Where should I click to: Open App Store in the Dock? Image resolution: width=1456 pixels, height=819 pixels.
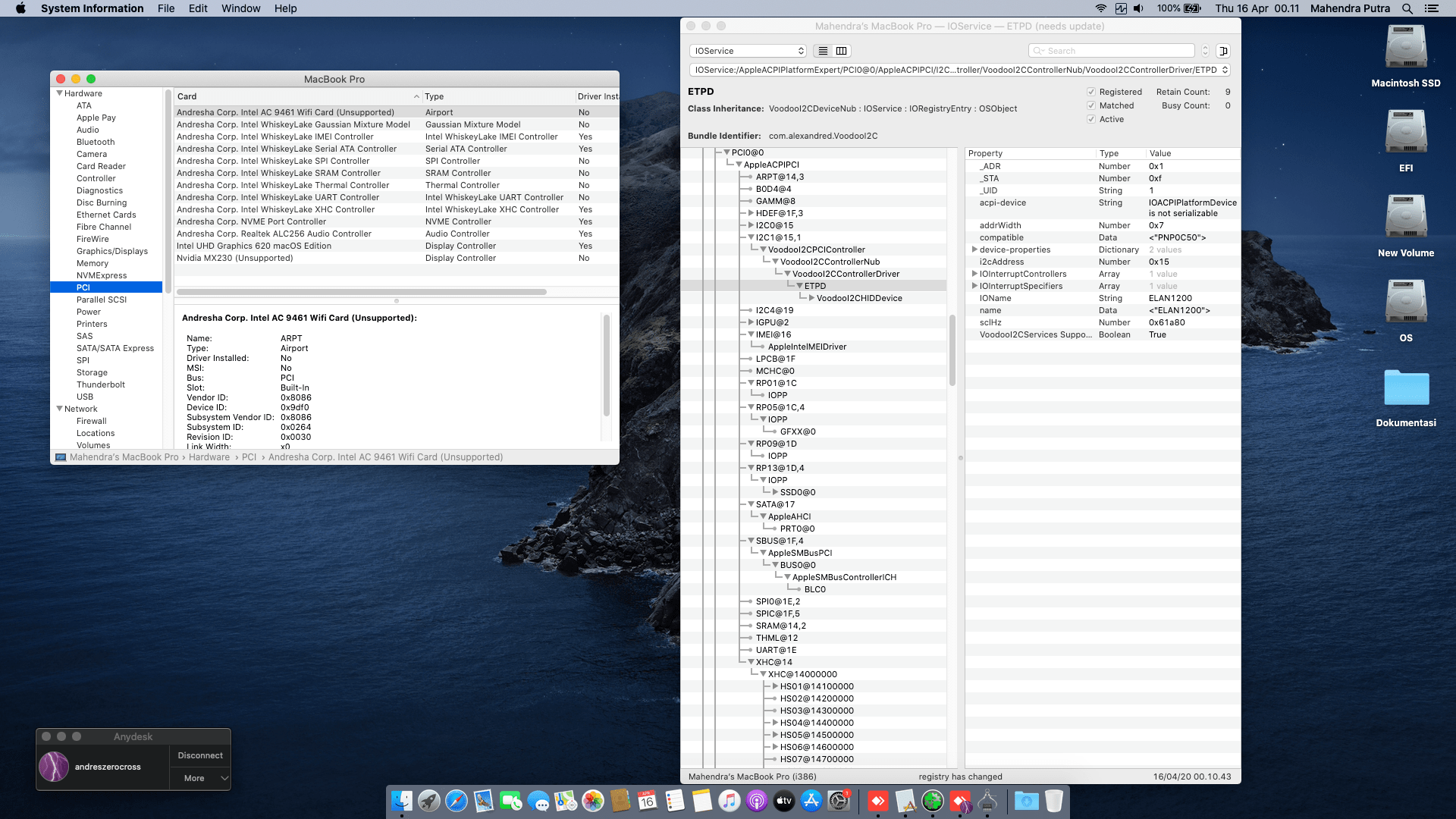811,801
